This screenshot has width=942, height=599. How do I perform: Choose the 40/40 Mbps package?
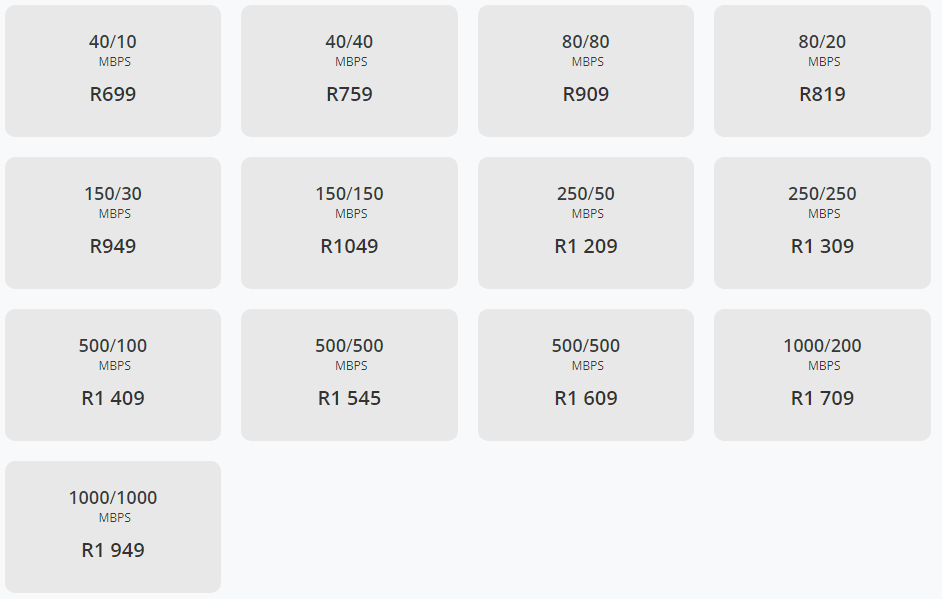point(349,70)
